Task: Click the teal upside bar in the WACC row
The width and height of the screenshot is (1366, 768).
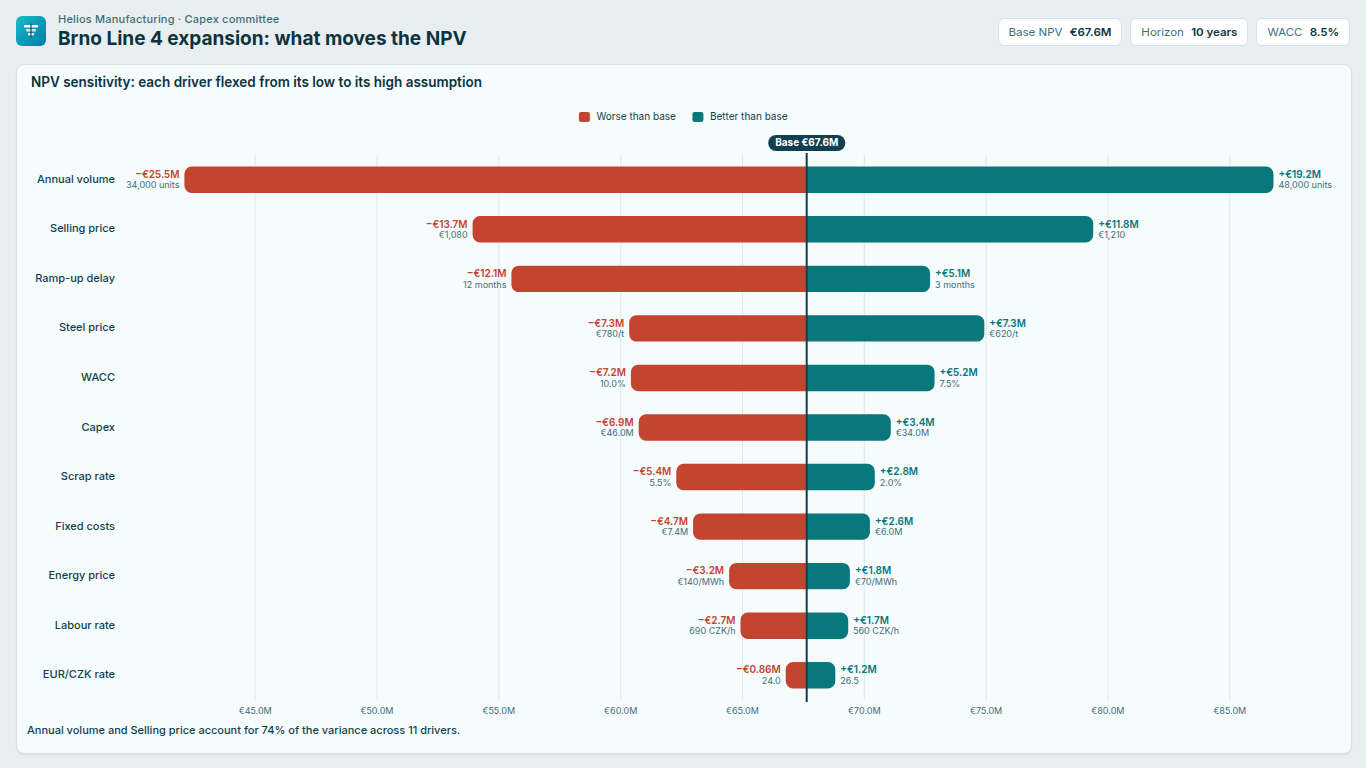Action: [870, 378]
